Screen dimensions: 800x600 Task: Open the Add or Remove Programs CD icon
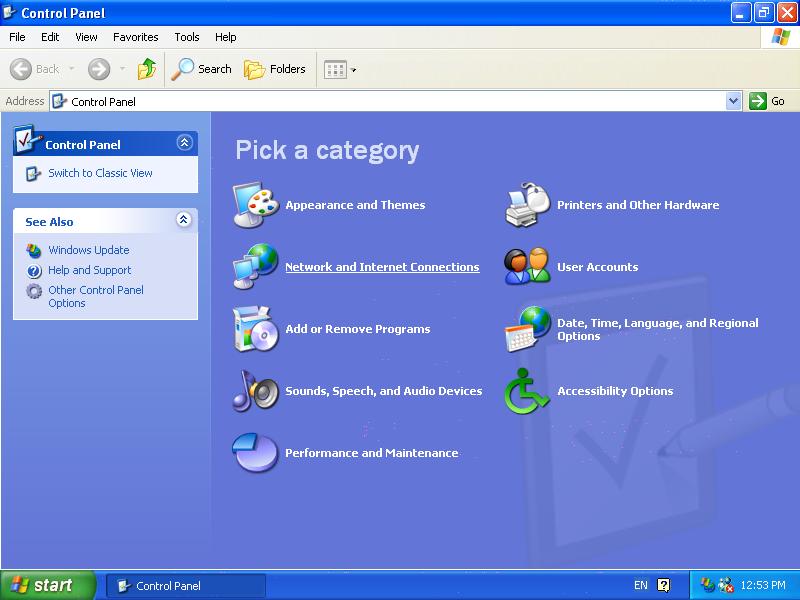tap(256, 329)
